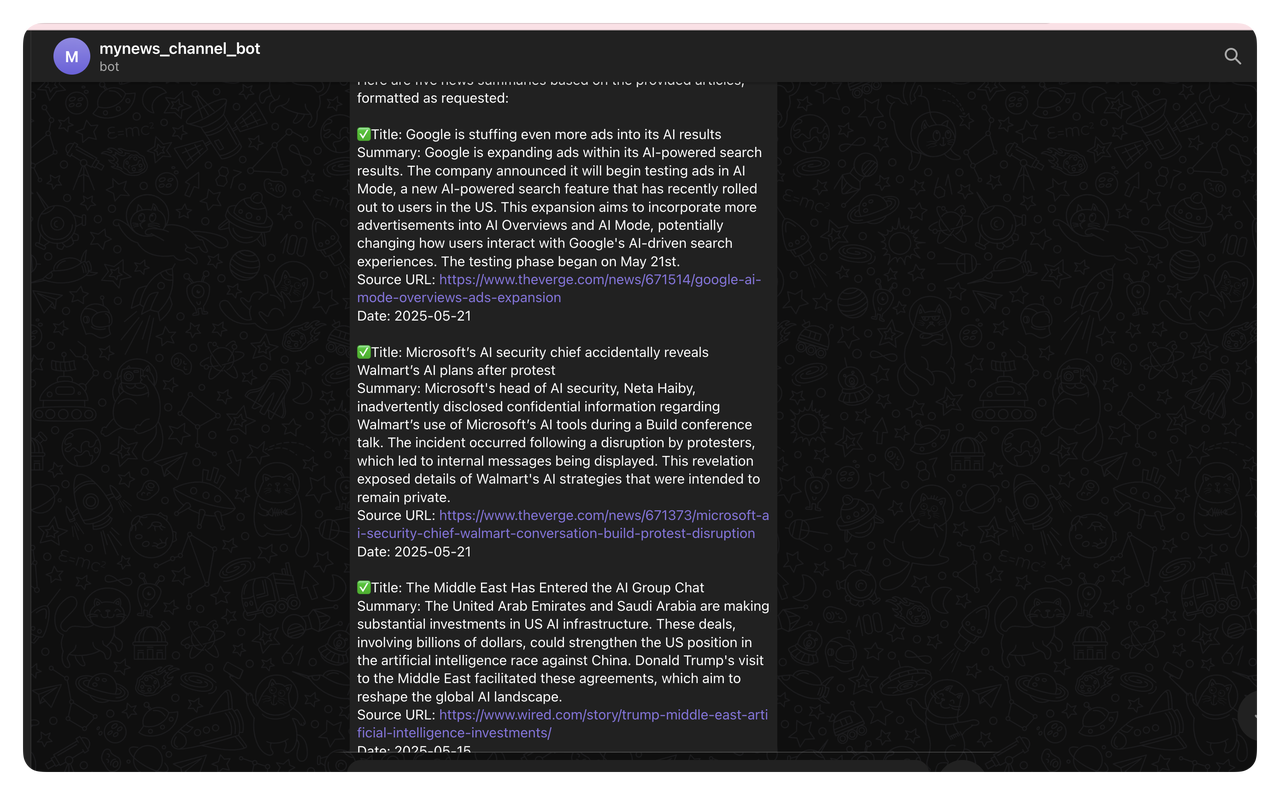This screenshot has height=795, width=1280.
Task: Click the "Walmart's AI plans after protest" title line
Action: 456,370
